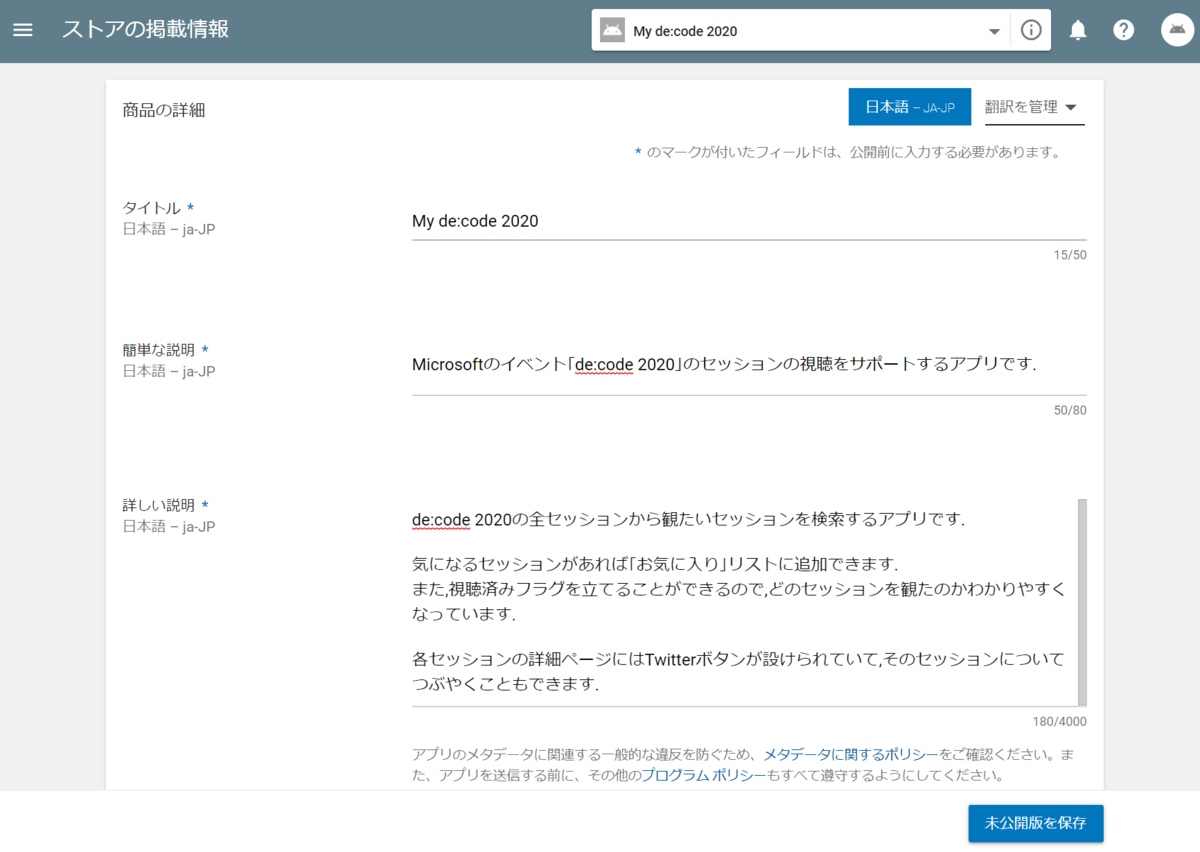
Task: Click the 50/80 character counter
Action: click(1070, 410)
